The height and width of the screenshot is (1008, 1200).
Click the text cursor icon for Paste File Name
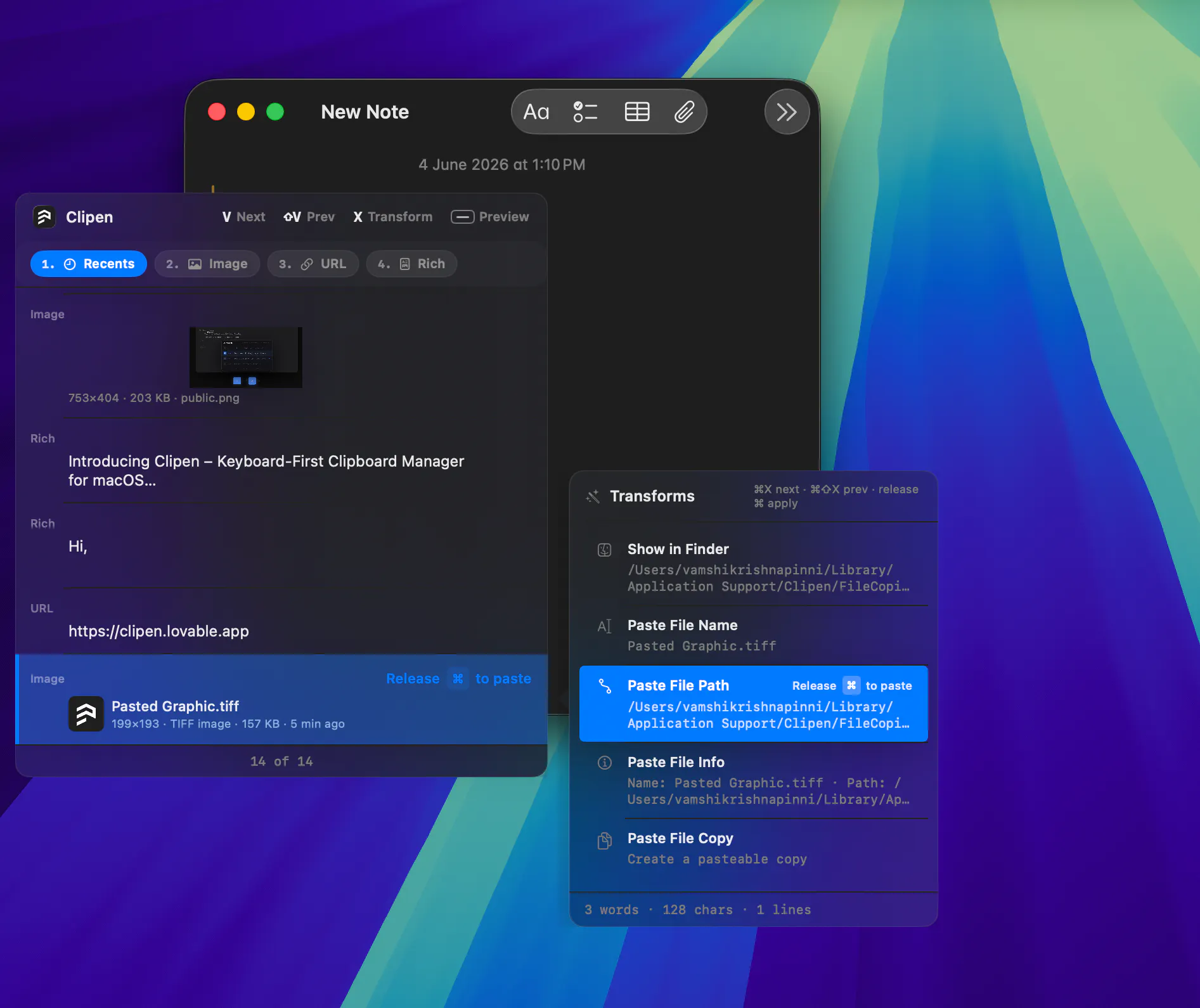pos(605,626)
